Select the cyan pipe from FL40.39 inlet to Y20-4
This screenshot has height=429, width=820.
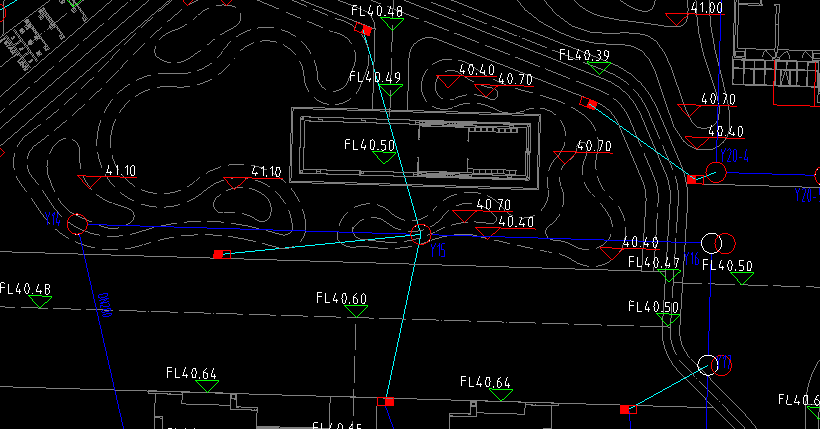pos(643,141)
